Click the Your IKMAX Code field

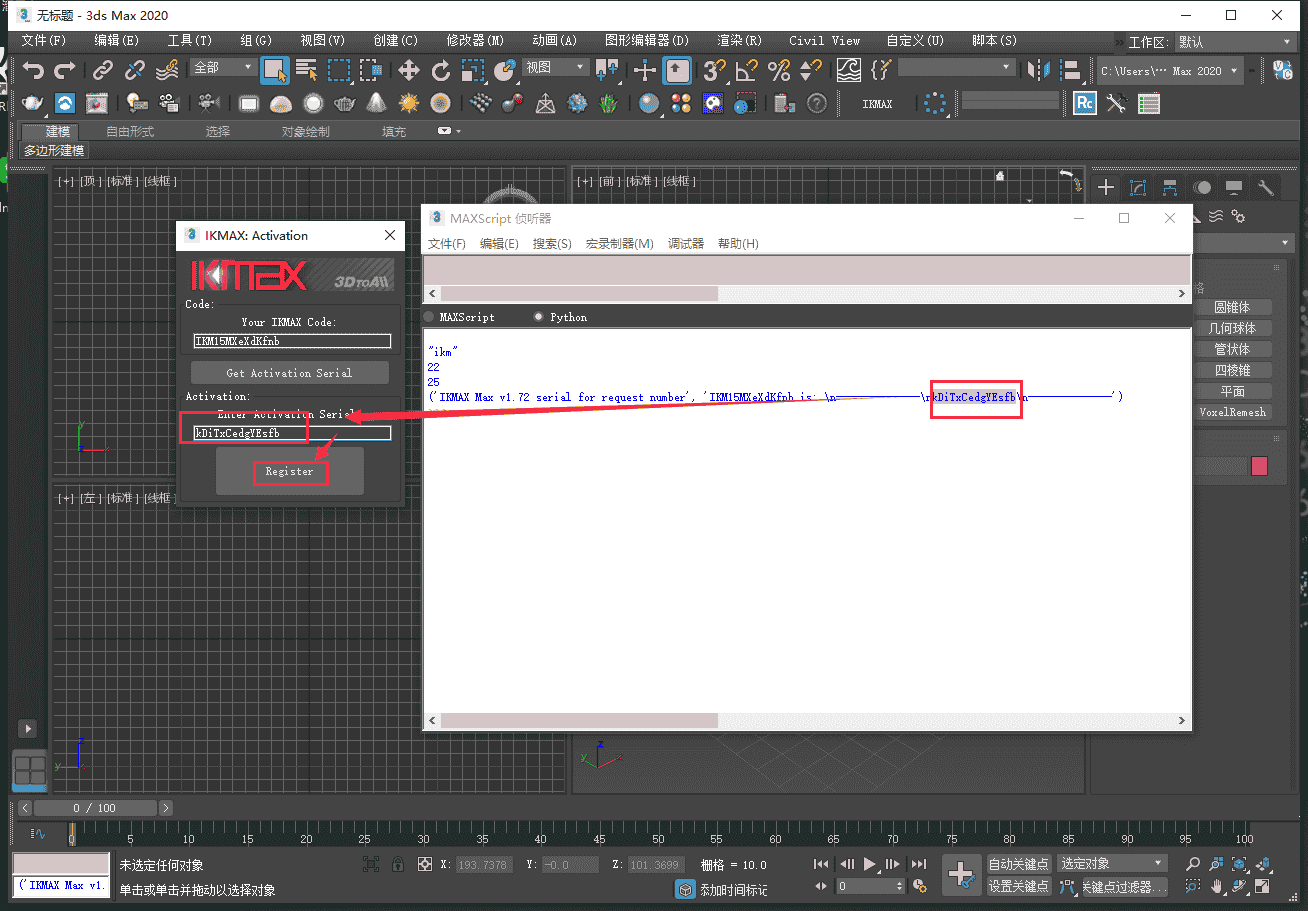292,341
